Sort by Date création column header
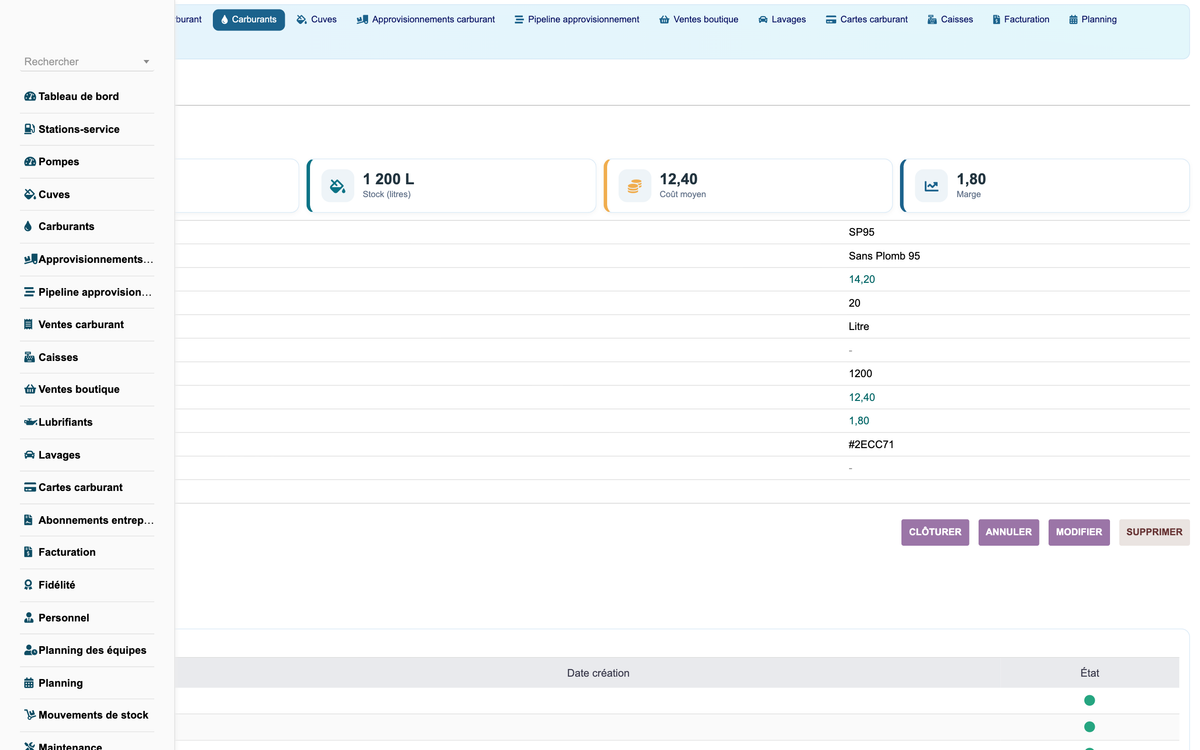1200x750 pixels. [598, 673]
